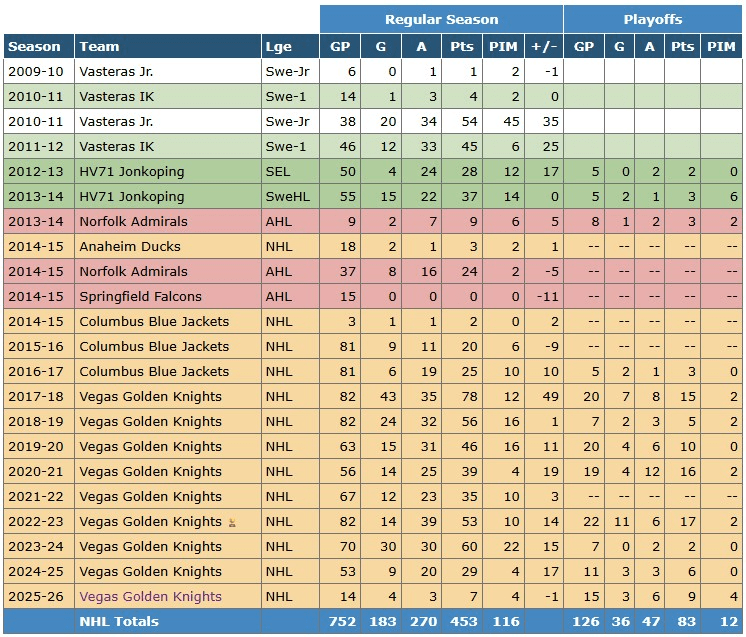Click the SweHL league cell
The width and height of the screenshot is (746, 637).
click(x=290, y=196)
